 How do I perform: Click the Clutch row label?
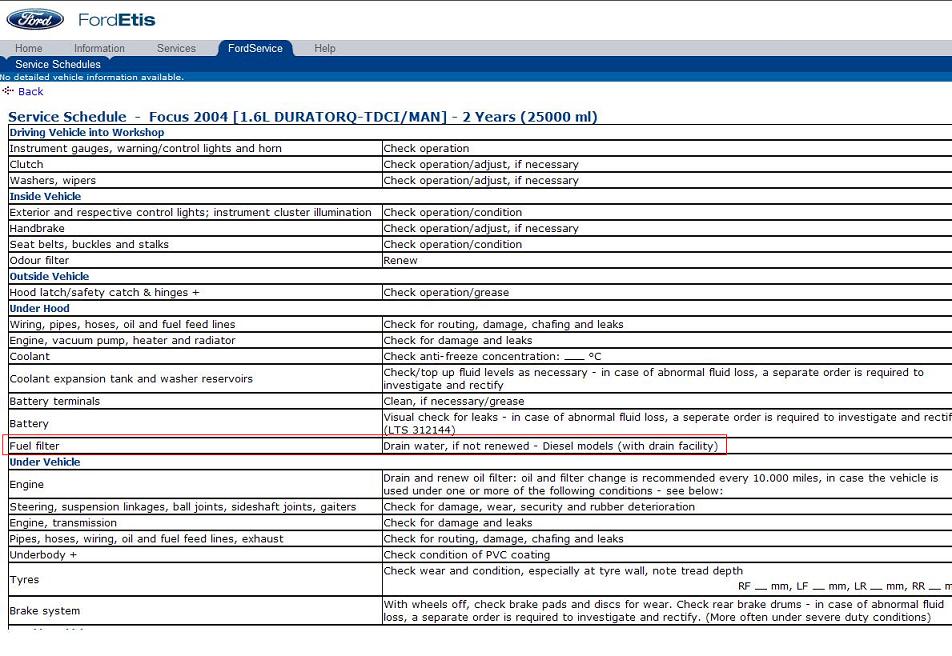(x=27, y=164)
